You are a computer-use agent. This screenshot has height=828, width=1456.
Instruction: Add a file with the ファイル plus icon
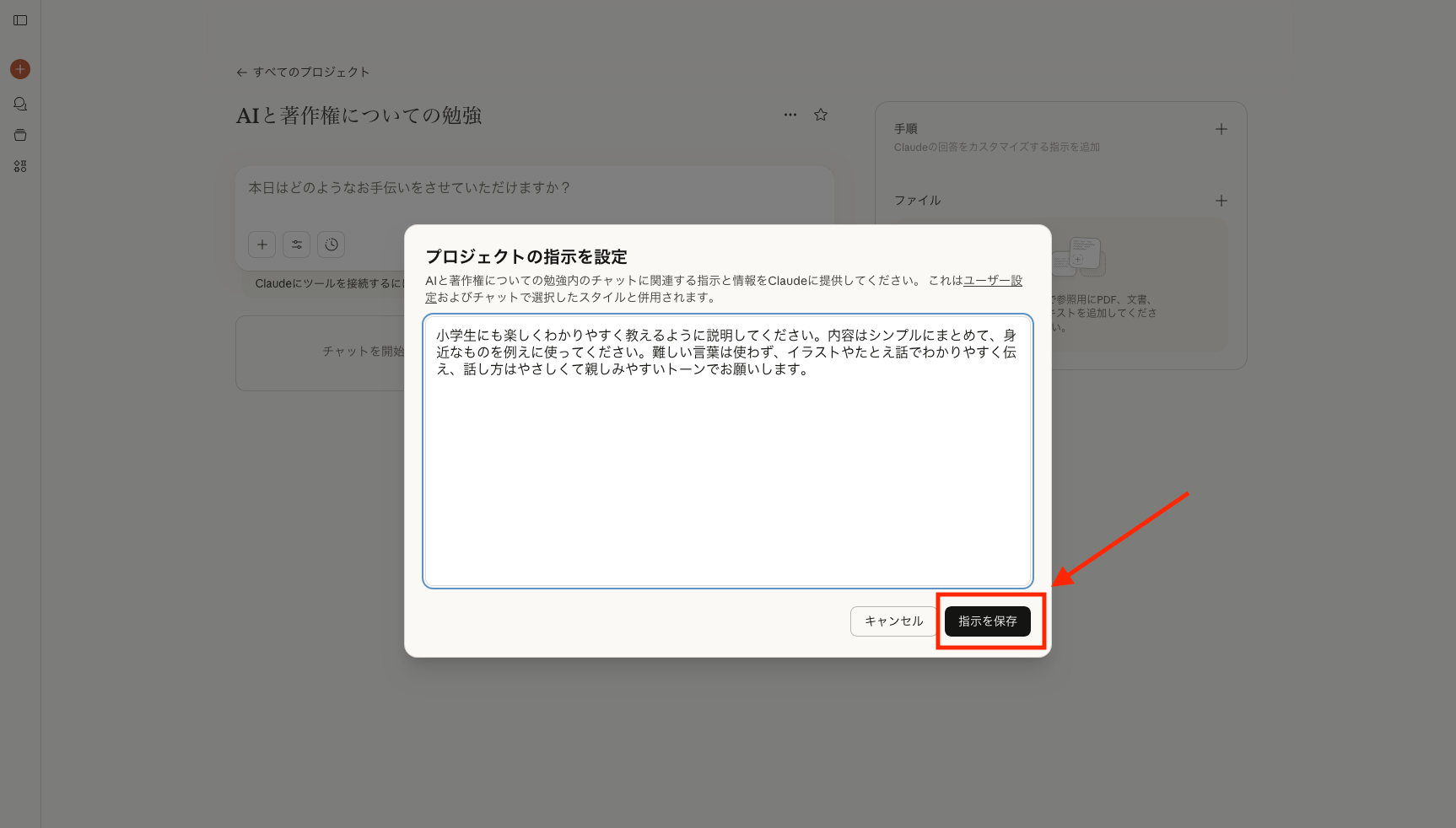1221,201
